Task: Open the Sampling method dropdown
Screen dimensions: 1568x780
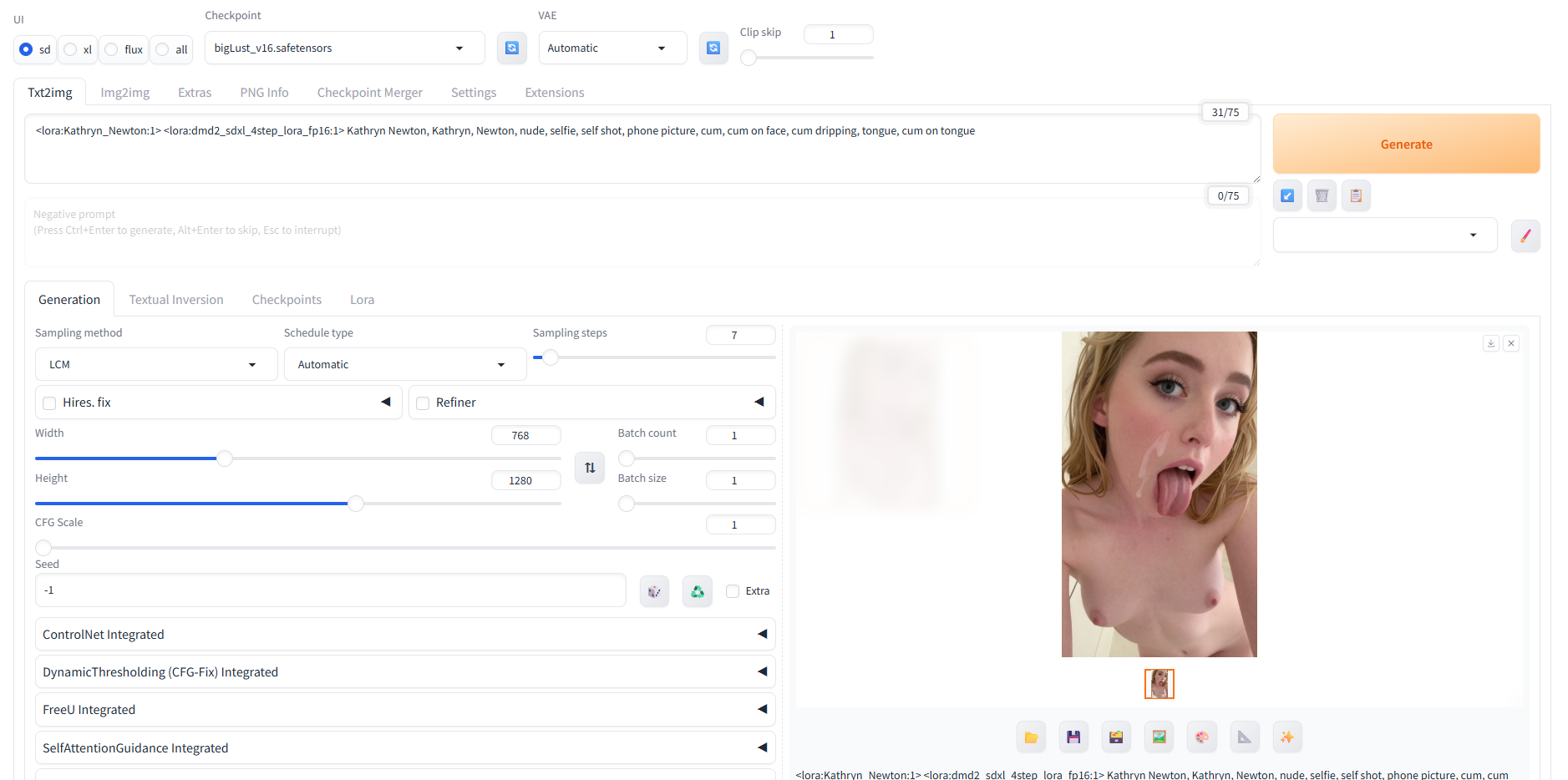Action: 156,365
